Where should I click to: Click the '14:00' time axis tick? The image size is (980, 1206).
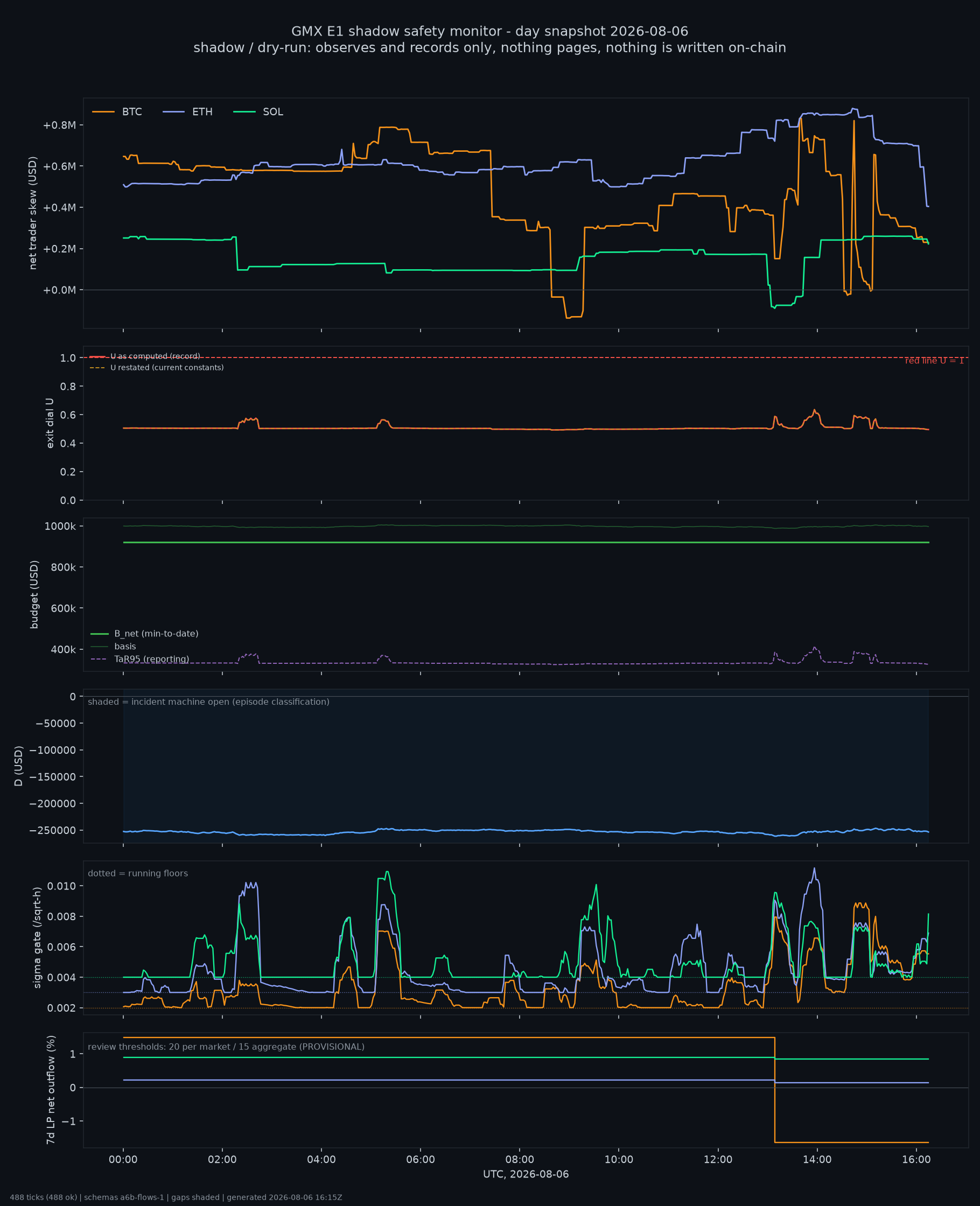click(x=817, y=1160)
